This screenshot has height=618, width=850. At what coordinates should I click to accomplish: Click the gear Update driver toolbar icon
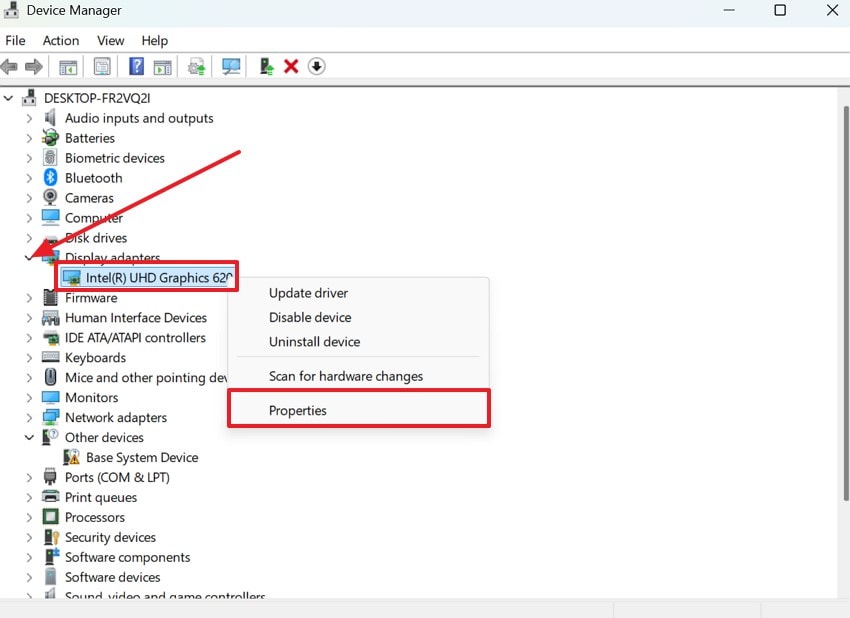coord(196,67)
